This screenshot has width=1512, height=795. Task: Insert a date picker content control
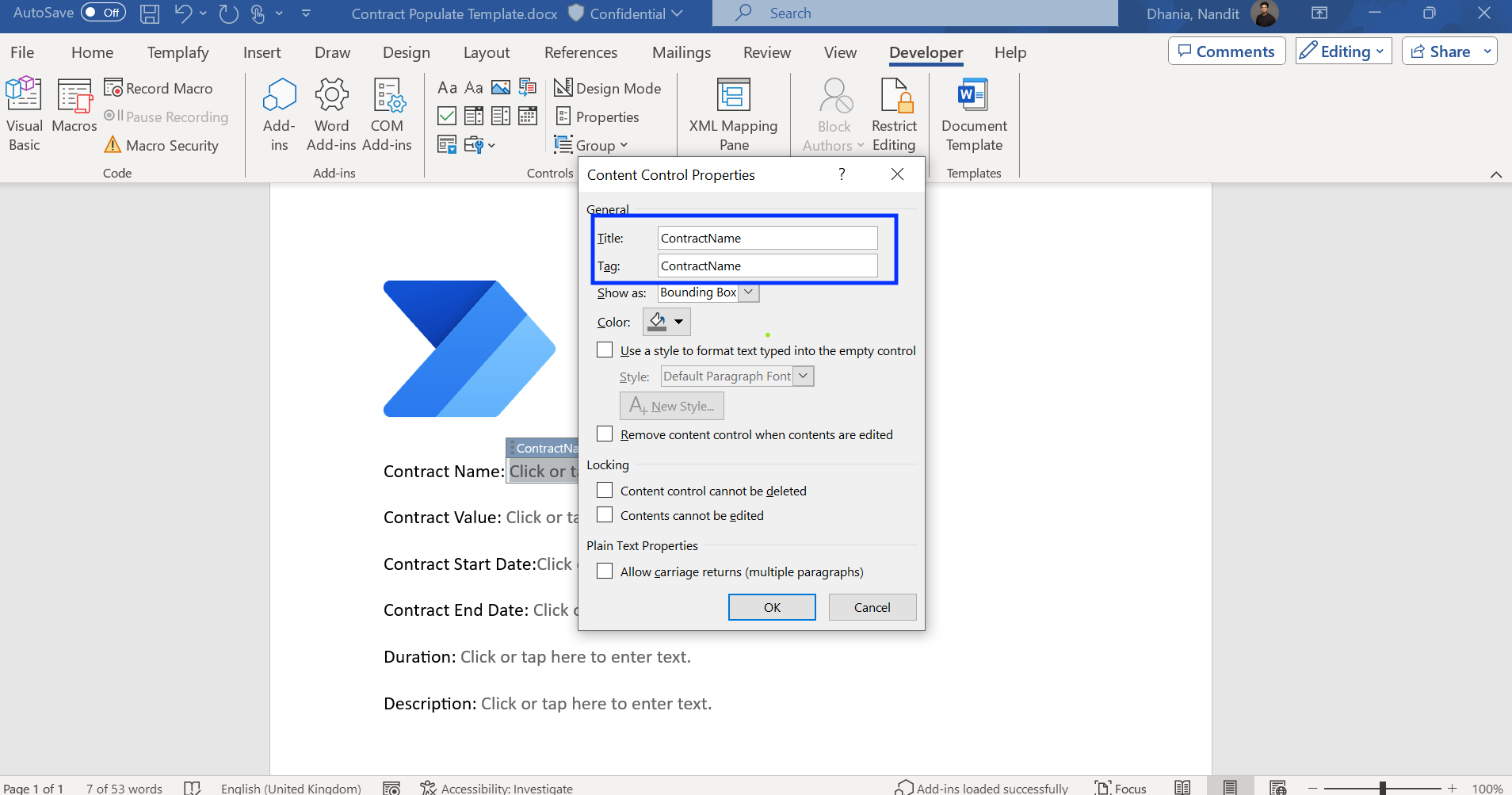click(528, 116)
